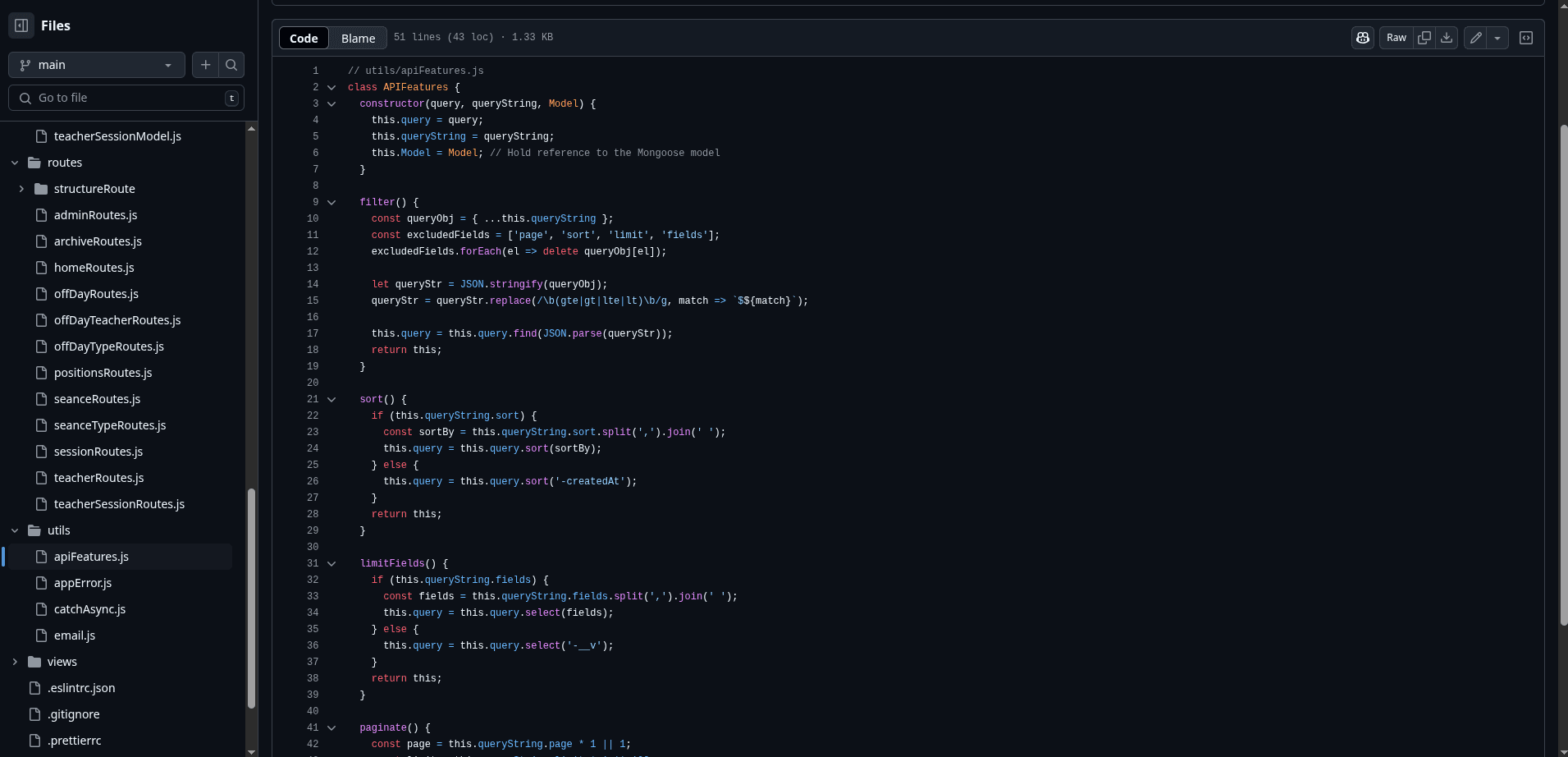Collapse the routes folder
This screenshot has width=1568, height=757.
point(15,163)
